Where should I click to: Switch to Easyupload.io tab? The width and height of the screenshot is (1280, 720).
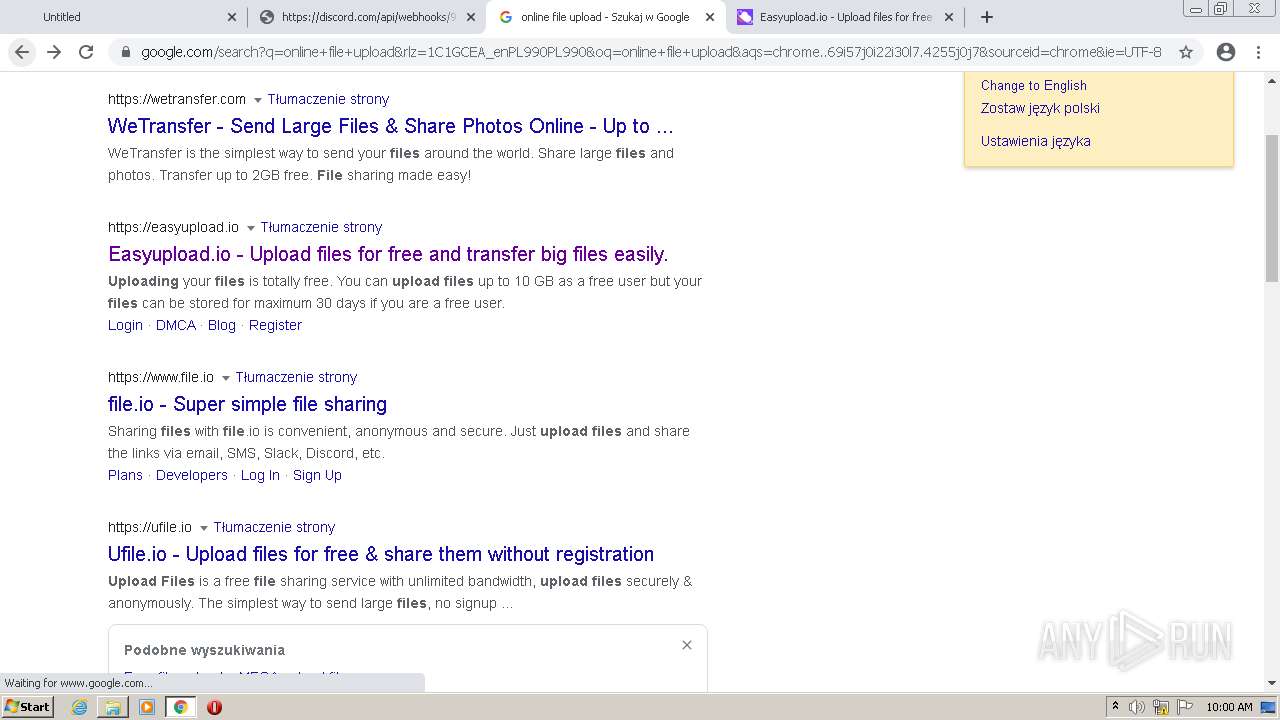(x=843, y=17)
